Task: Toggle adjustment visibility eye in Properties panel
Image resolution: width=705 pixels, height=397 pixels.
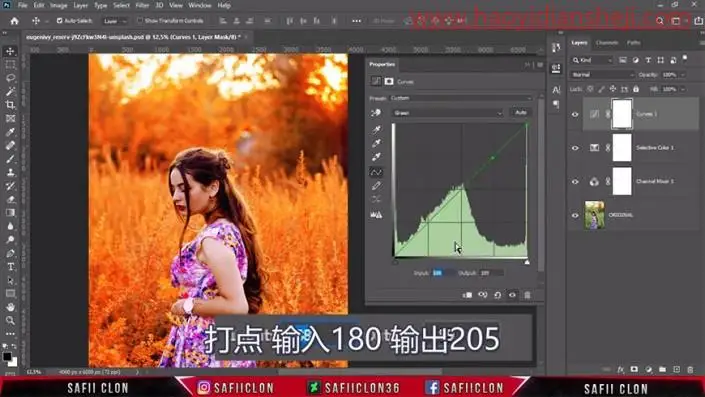Action: (513, 295)
